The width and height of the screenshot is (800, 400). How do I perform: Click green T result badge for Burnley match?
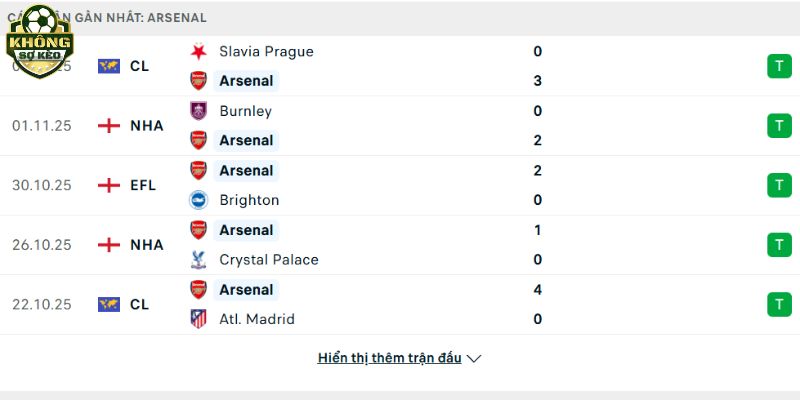(779, 126)
